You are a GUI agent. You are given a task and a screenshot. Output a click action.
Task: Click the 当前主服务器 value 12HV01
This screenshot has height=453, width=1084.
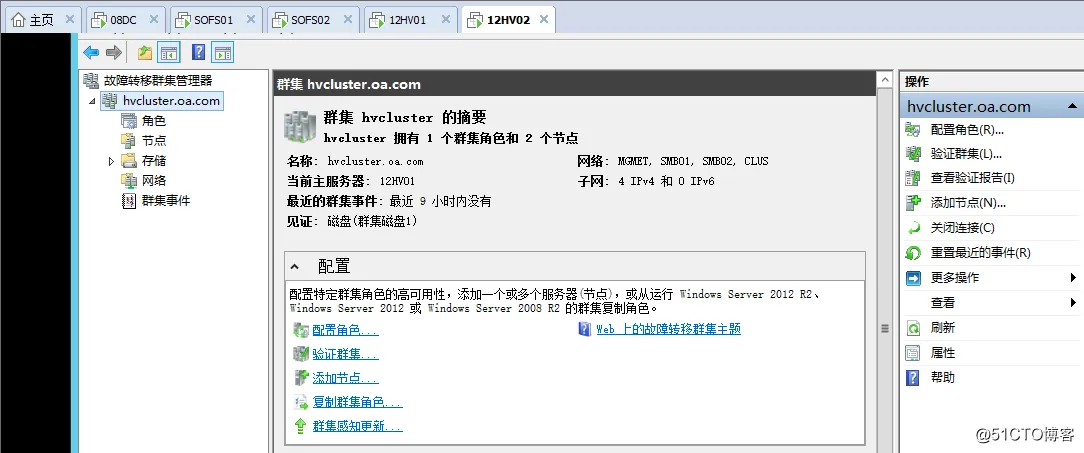tap(397, 181)
